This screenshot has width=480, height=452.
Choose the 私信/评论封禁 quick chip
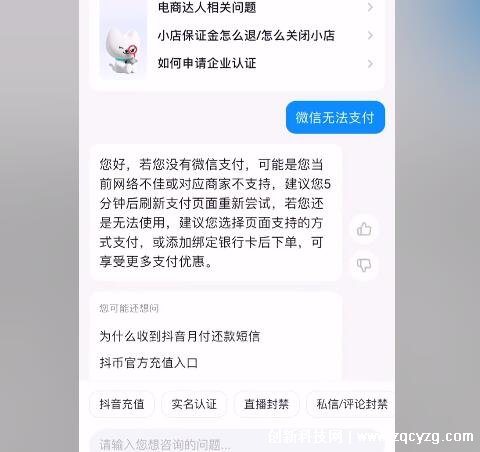click(351, 404)
